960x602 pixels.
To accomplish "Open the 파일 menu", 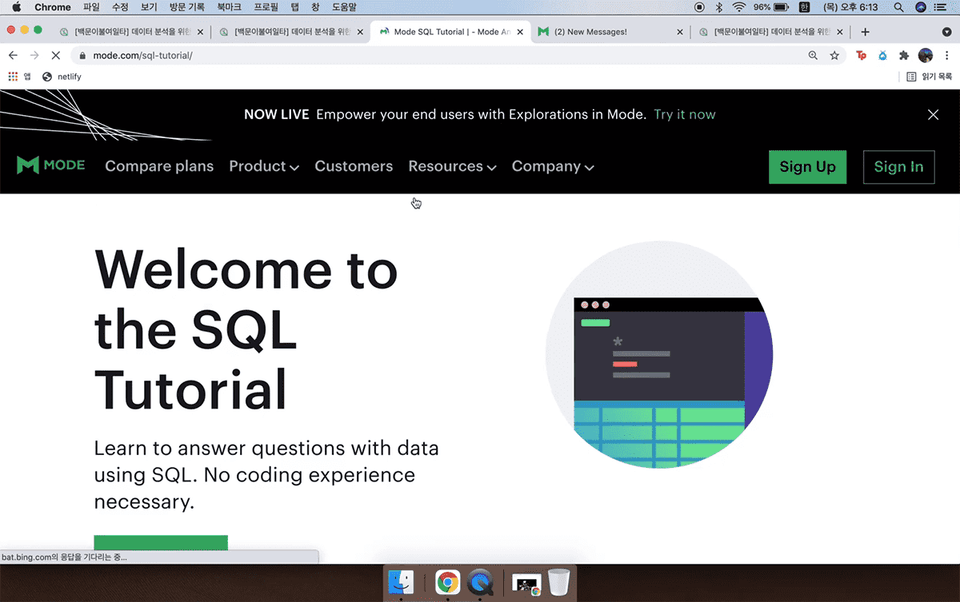I will (91, 7).
